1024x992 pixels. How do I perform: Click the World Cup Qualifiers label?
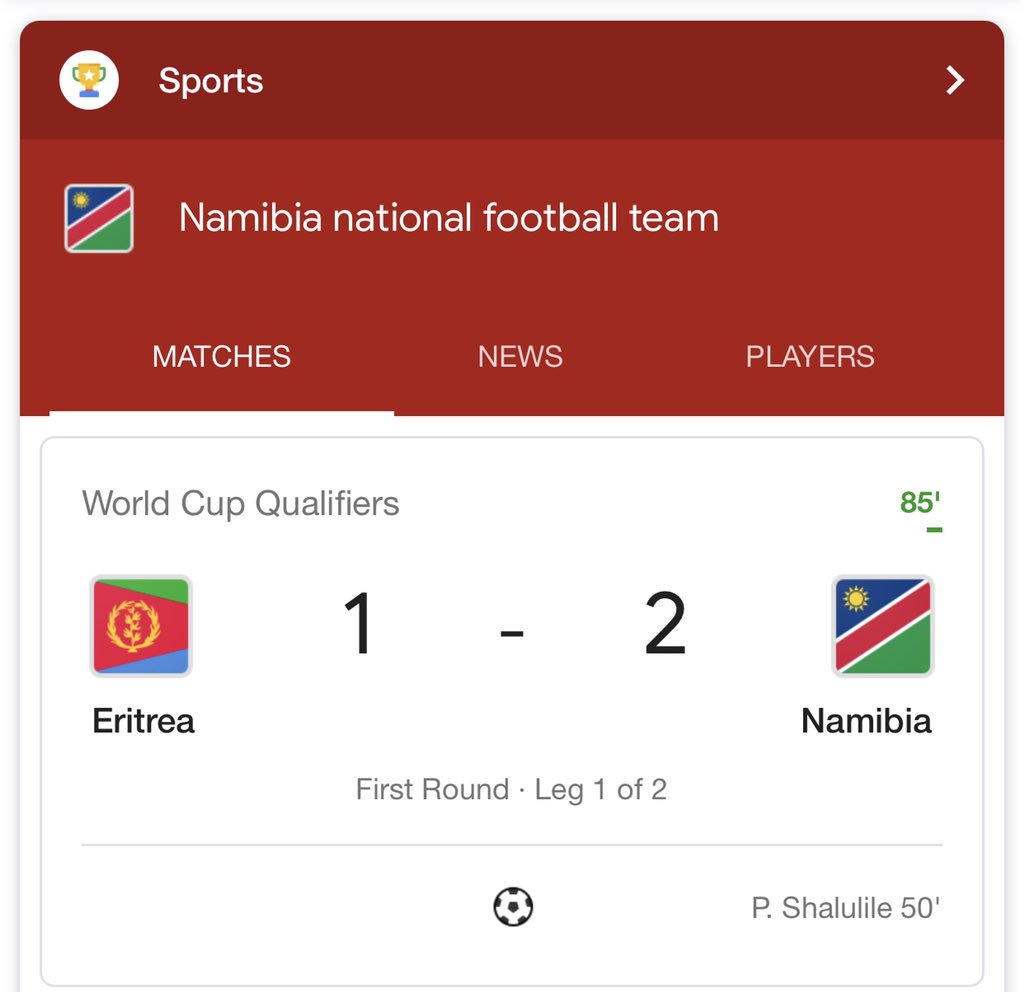click(240, 504)
